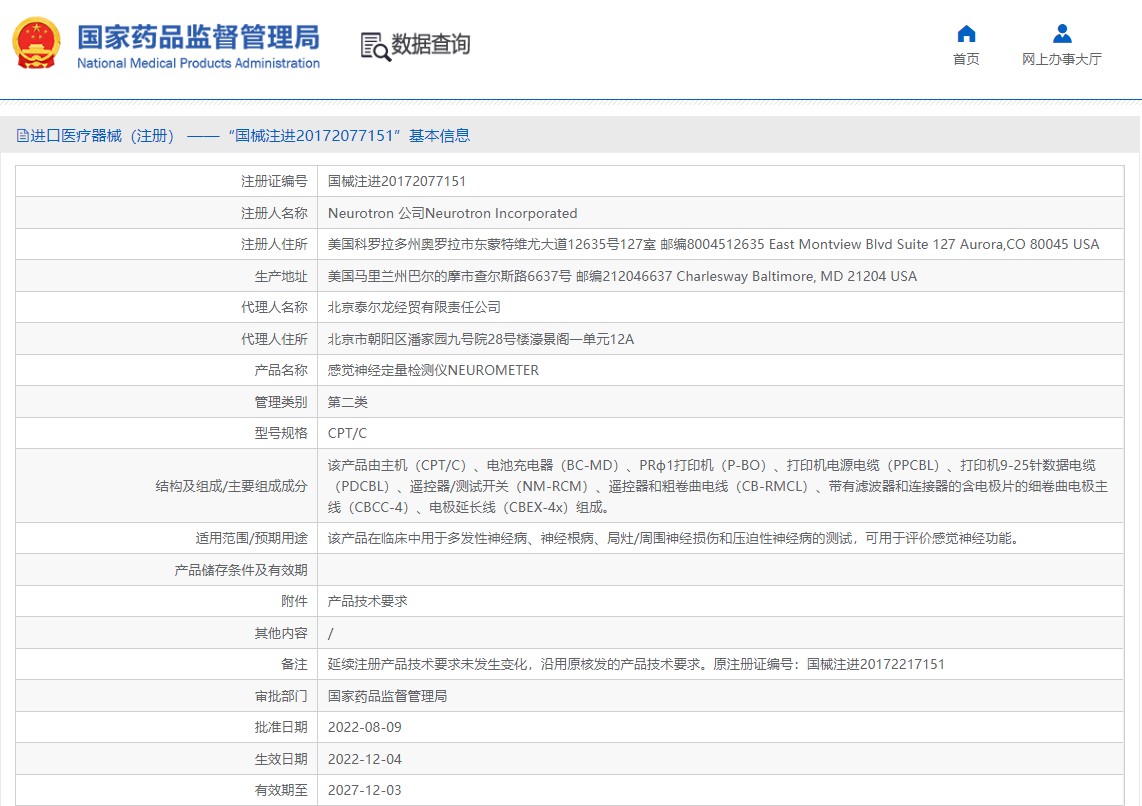Click agent address 北京市朝阳区潘家园 value
Screen dimensions: 1142x806
(x=481, y=339)
